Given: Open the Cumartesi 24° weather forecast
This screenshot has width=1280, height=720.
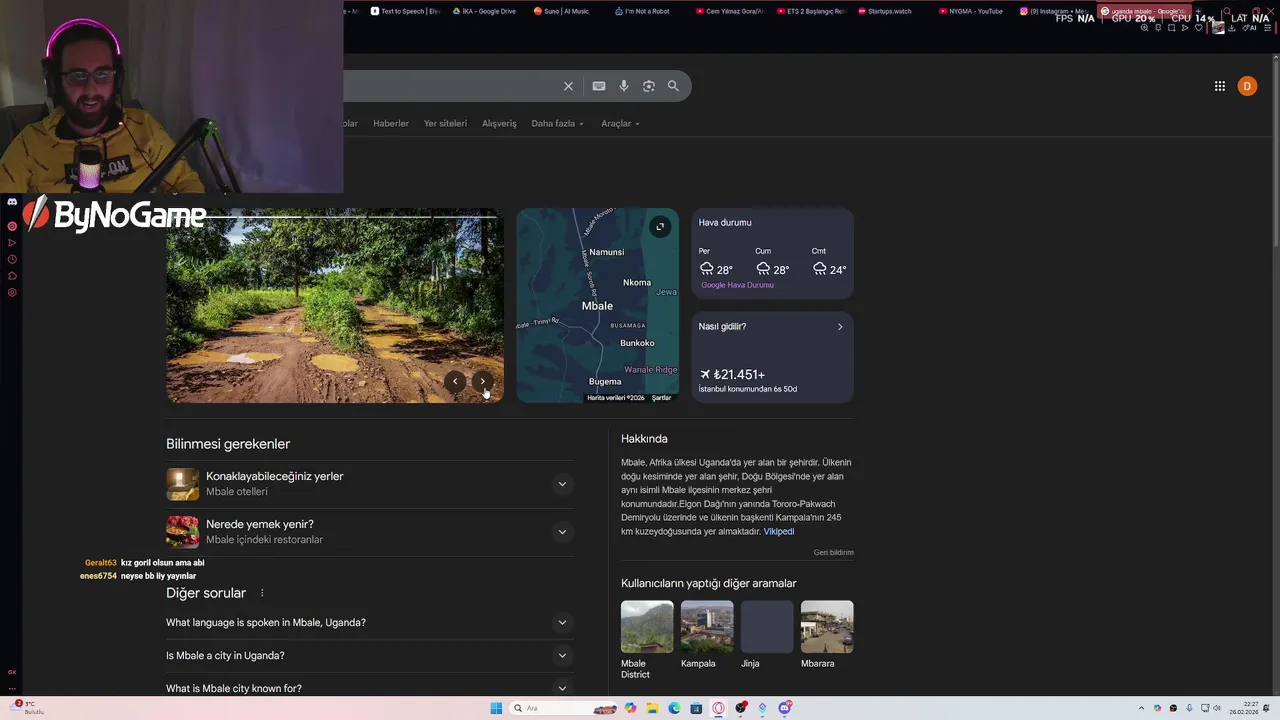Looking at the screenshot, I should click(x=829, y=263).
